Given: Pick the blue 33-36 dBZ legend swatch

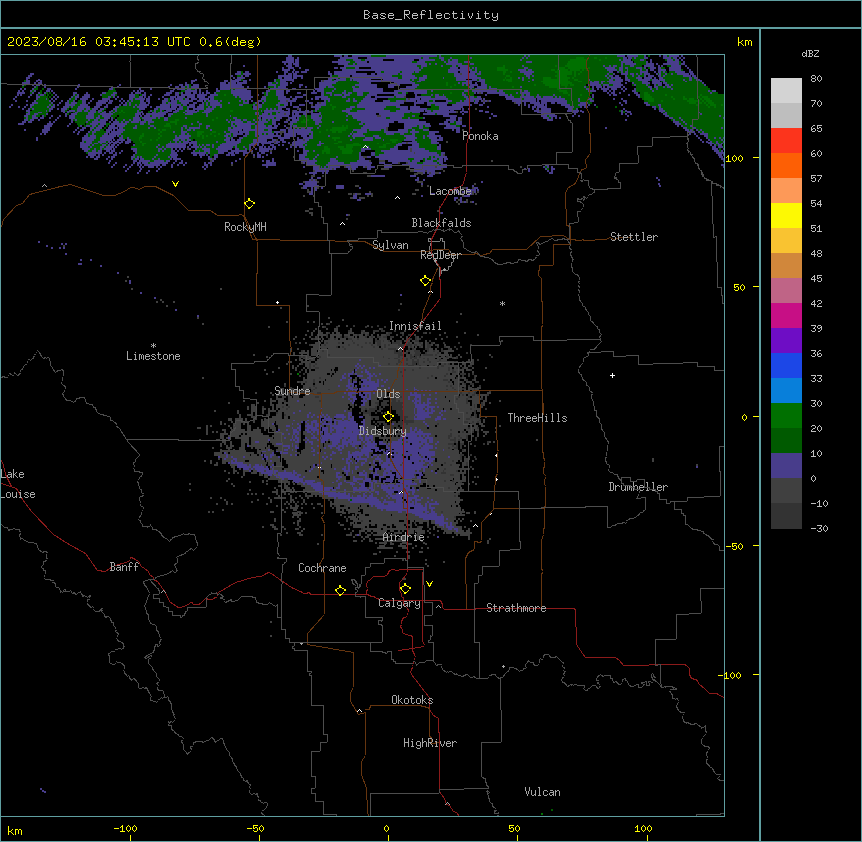Looking at the screenshot, I should coord(786,365).
